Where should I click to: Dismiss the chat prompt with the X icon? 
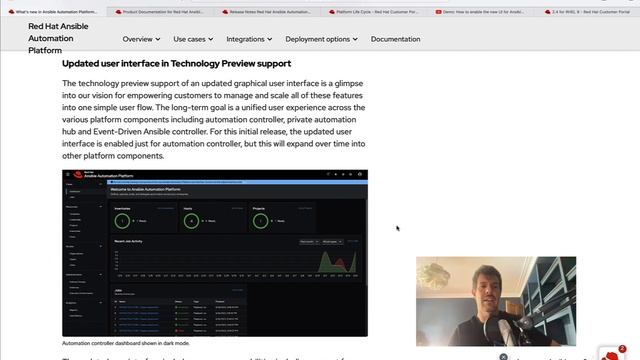[503, 357]
